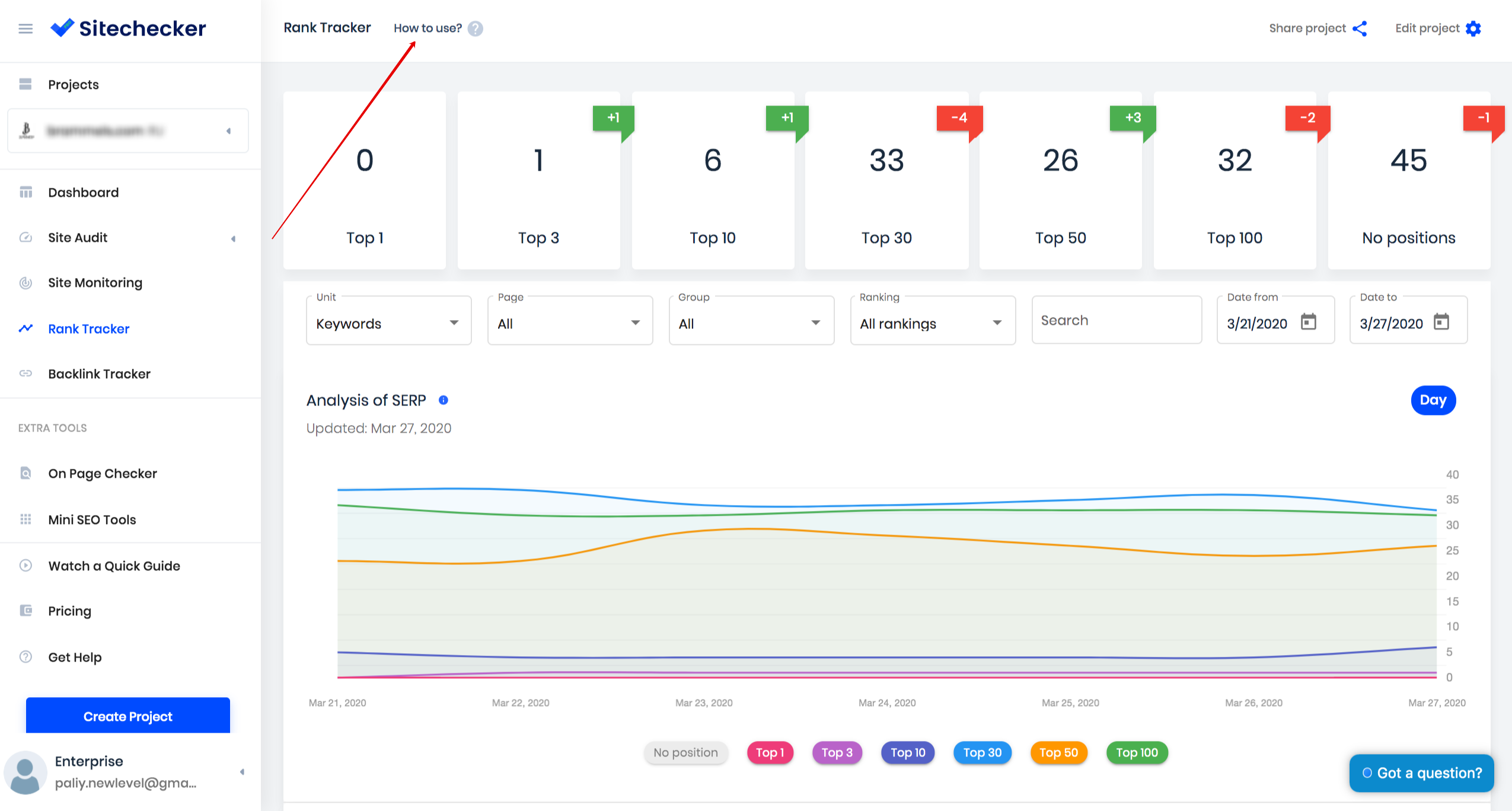1512x811 pixels.
Task: Click the Share project link
Action: (1307, 28)
